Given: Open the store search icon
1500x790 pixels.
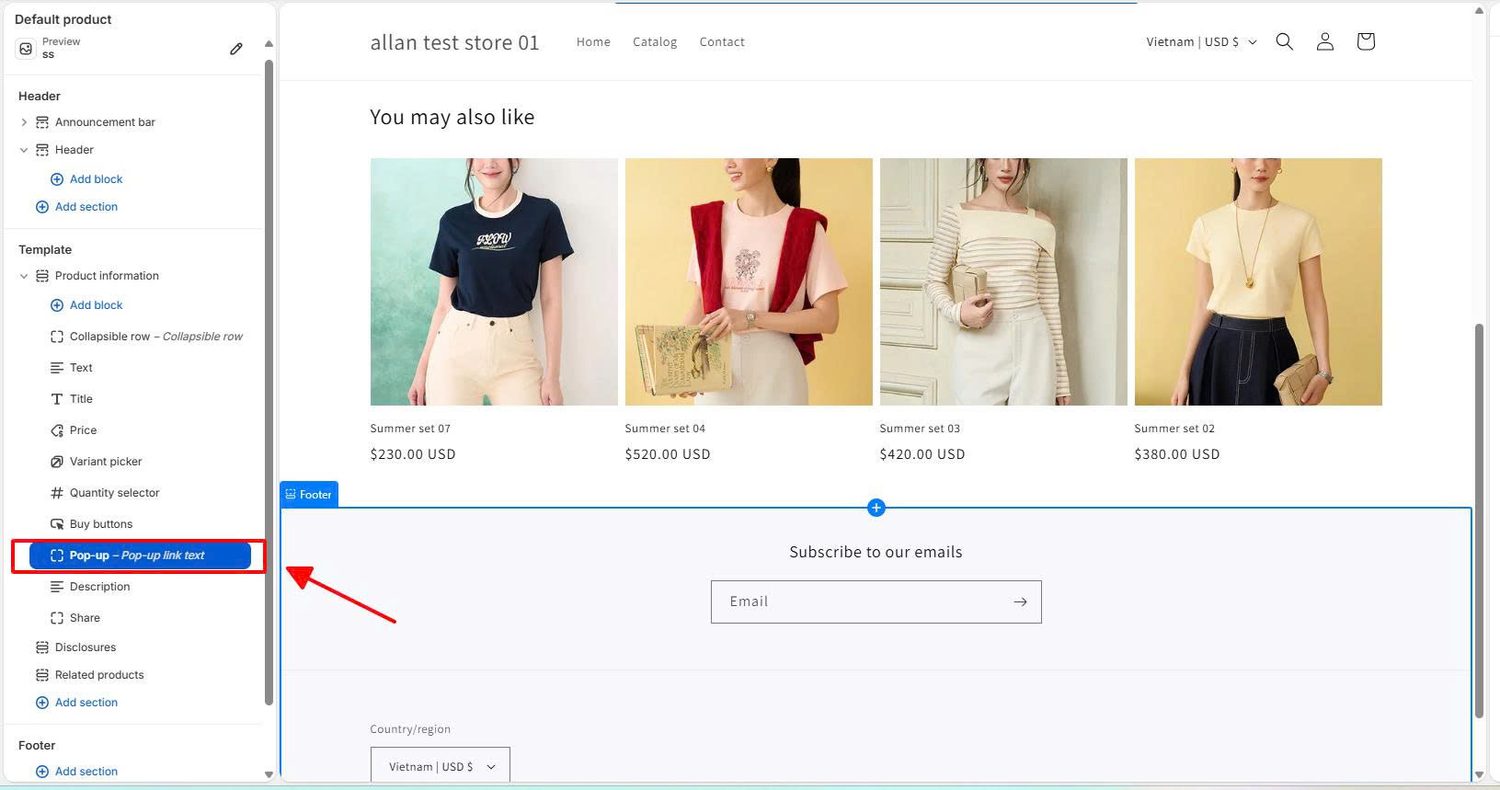Looking at the screenshot, I should click(1285, 41).
